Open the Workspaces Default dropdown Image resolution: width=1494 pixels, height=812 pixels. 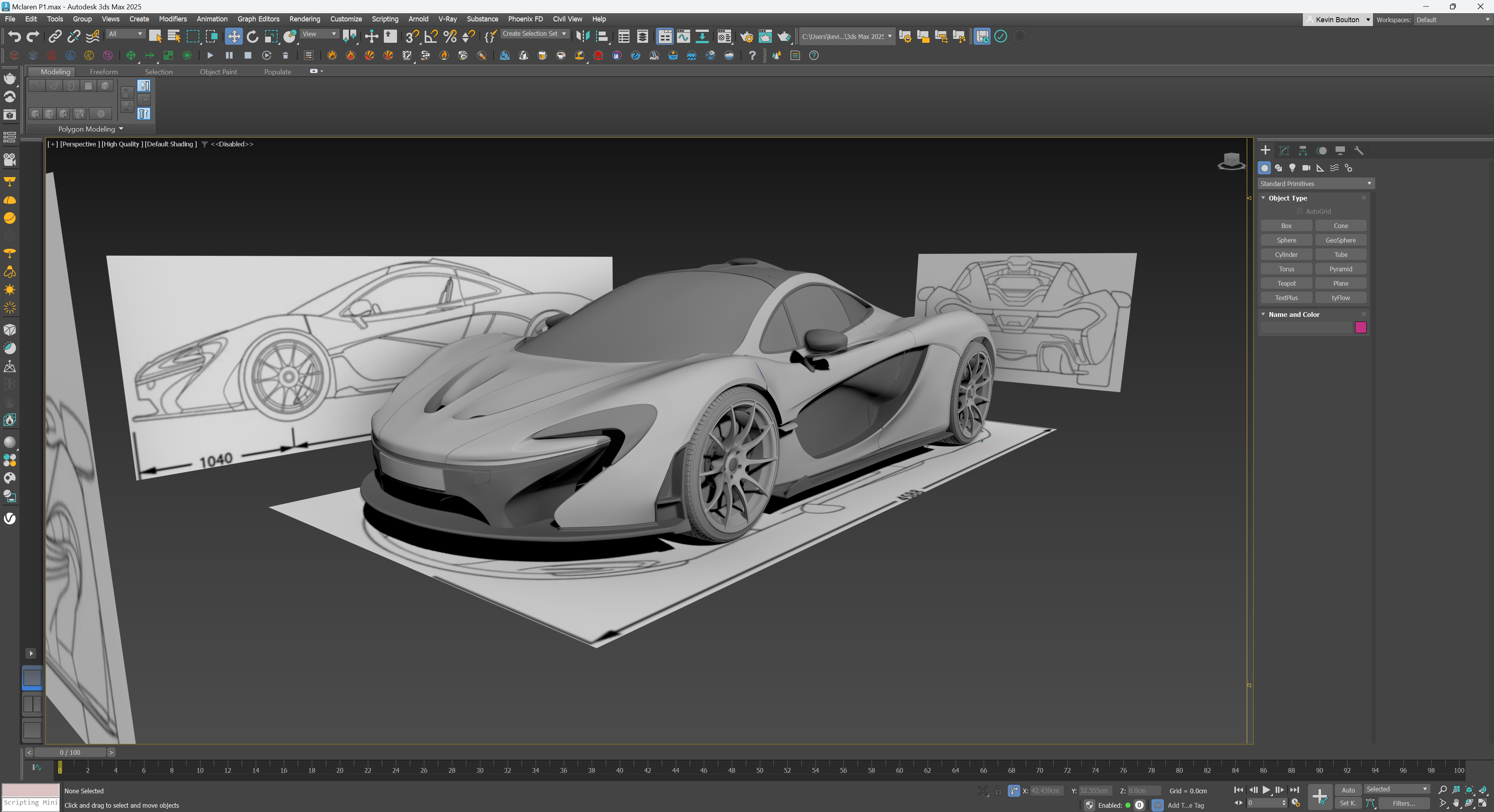click(x=1452, y=20)
